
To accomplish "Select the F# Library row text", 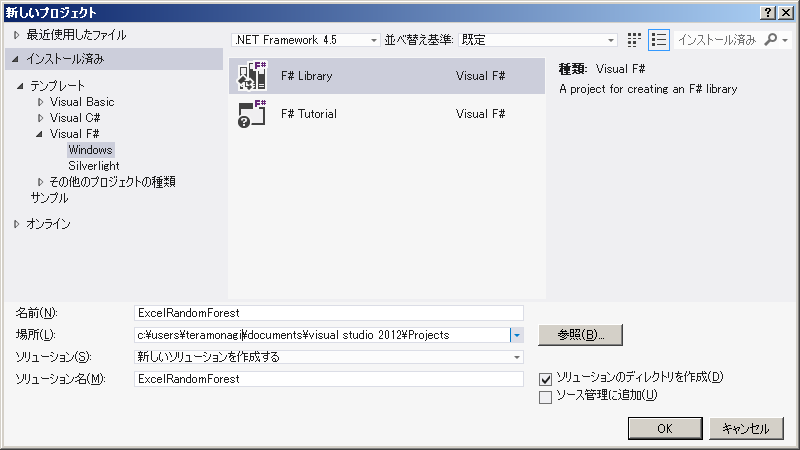I will coord(307,76).
